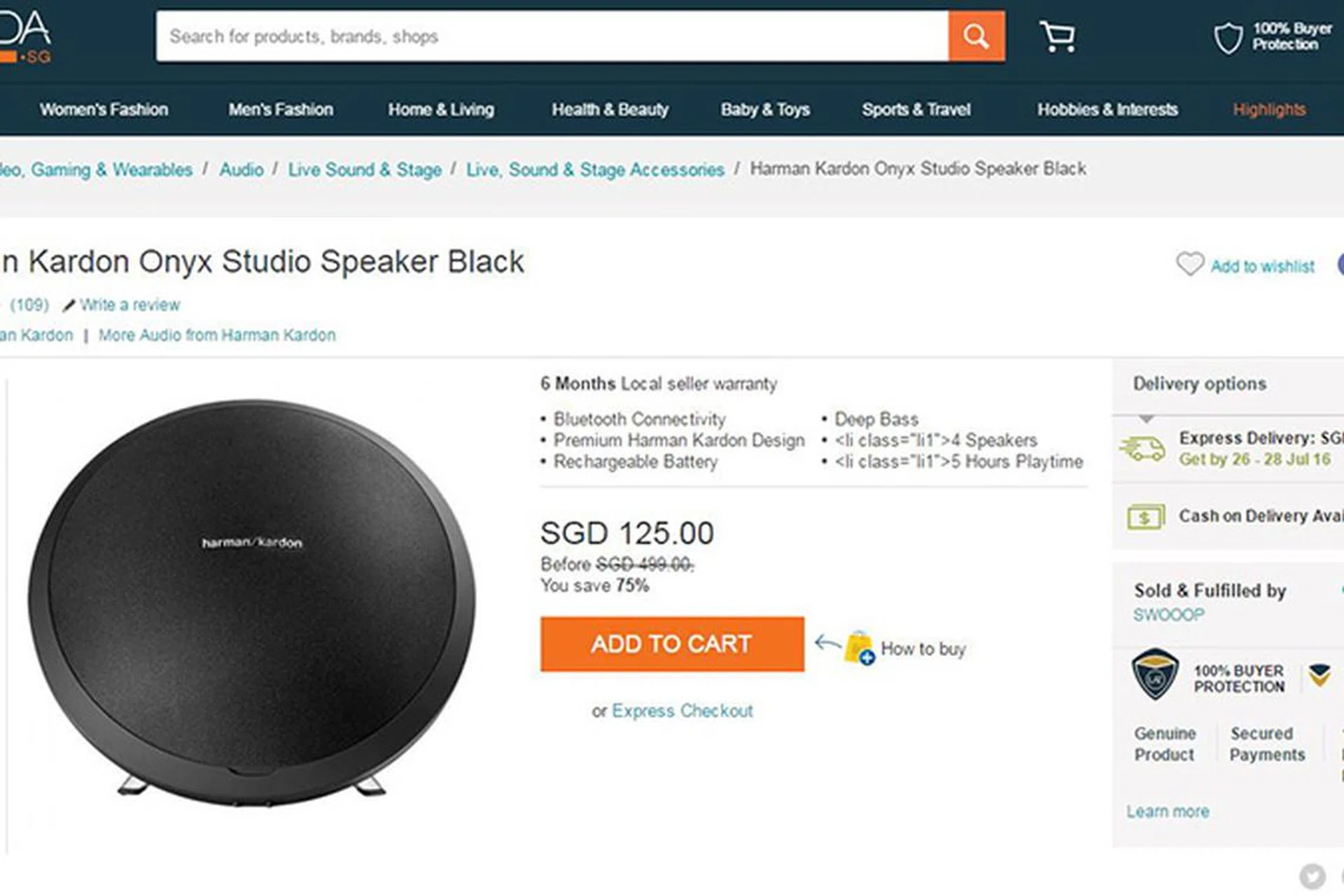Click the How to buy shopping bag icon
This screenshot has height=896, width=1344.
859,647
